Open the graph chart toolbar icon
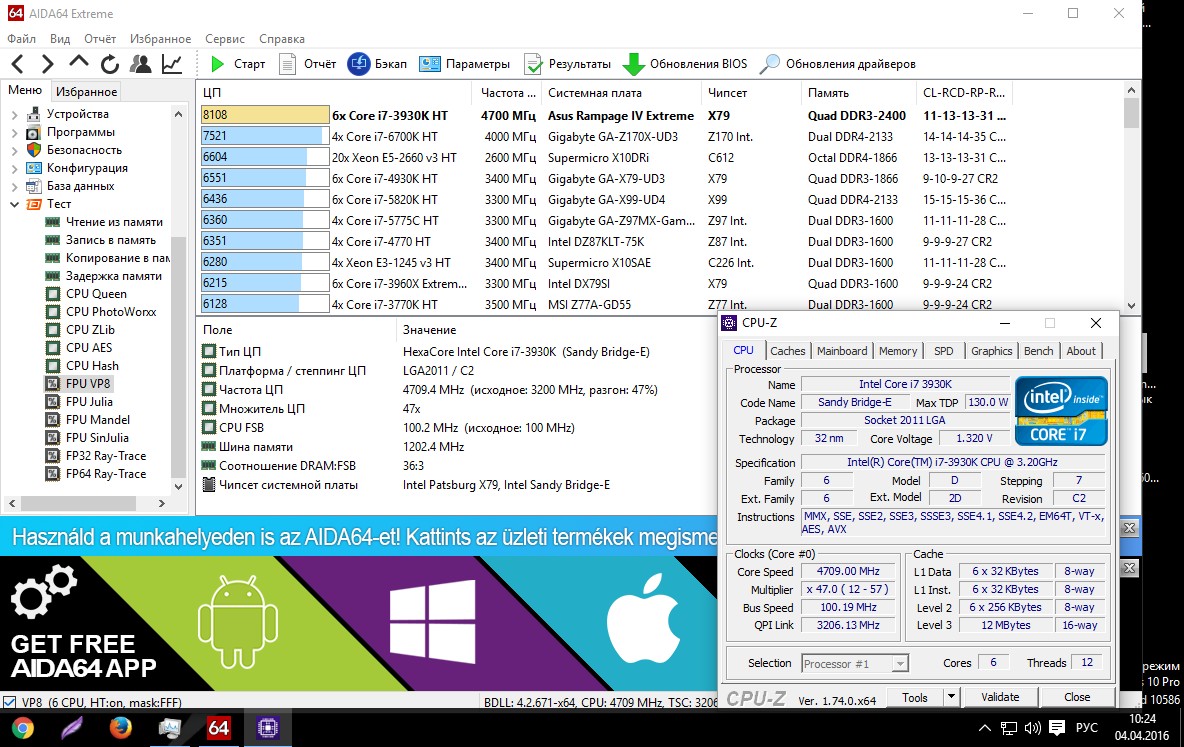1184x747 pixels. point(172,64)
